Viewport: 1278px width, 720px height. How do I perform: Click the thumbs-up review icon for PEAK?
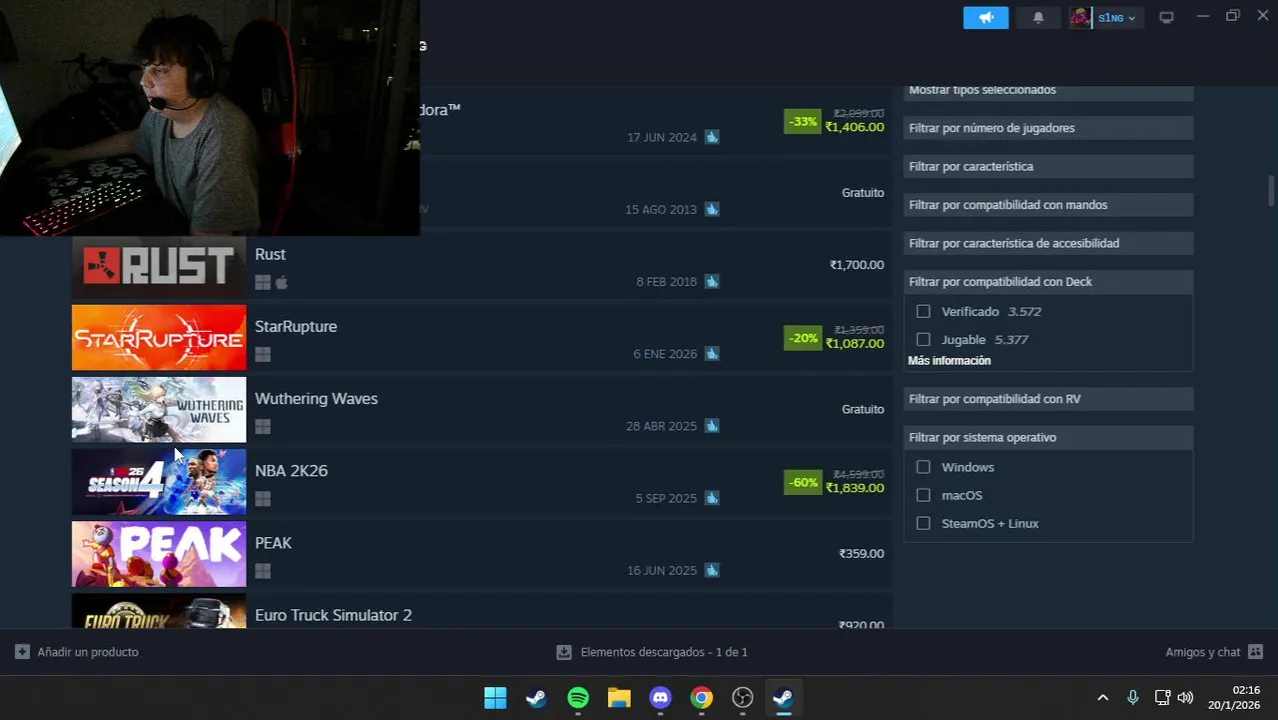[x=712, y=570]
